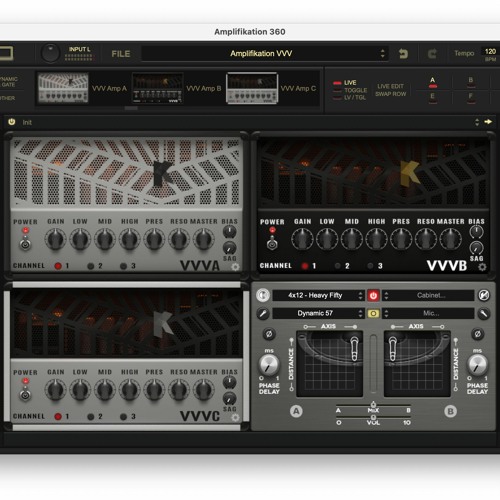Click the A/B MIX slider handle
This screenshot has width=500, height=500.
[x=374, y=405]
